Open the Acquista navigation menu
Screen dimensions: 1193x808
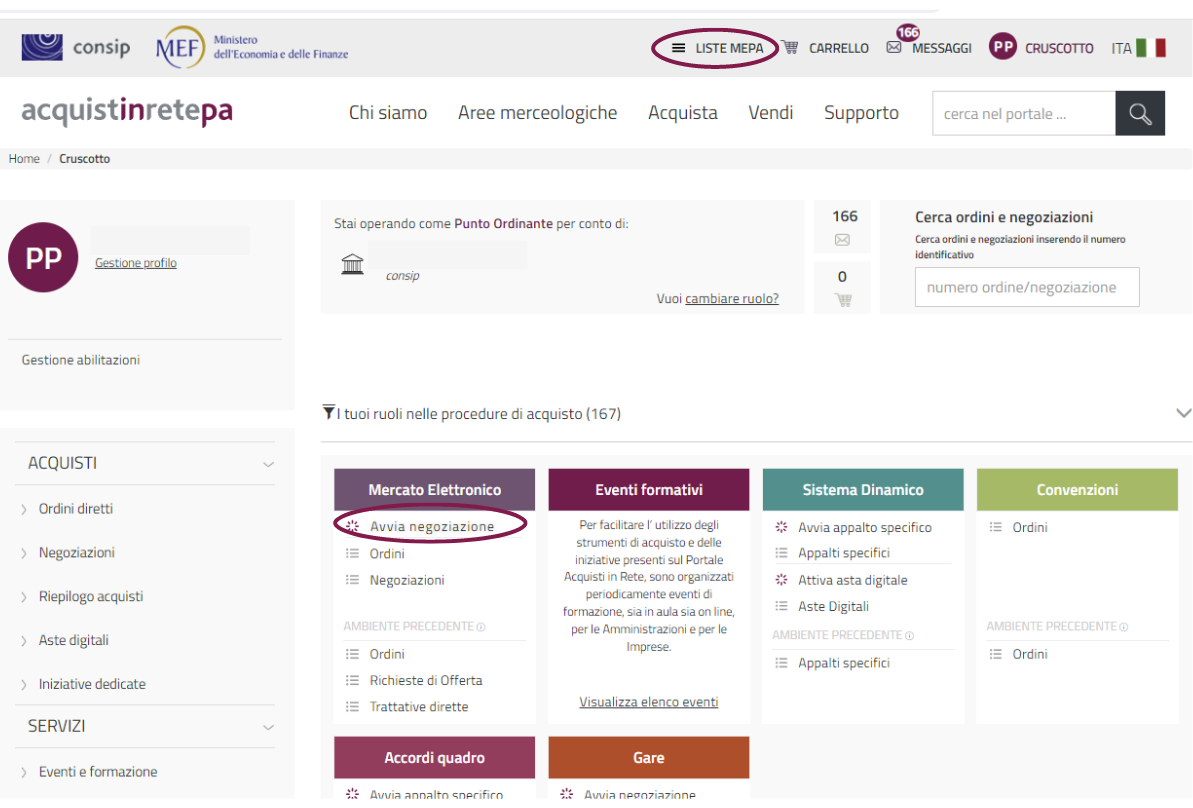682,113
